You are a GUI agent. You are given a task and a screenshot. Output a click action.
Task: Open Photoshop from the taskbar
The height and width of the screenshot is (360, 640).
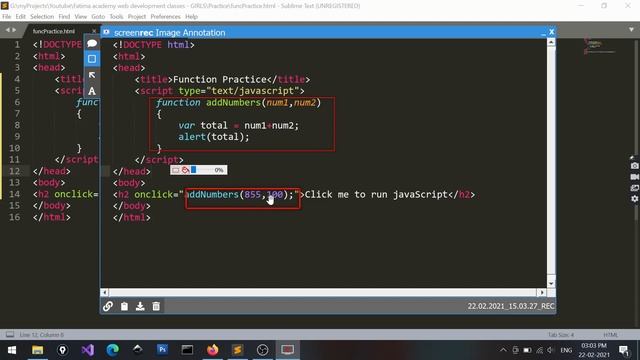pyautogui.click(x=162, y=350)
